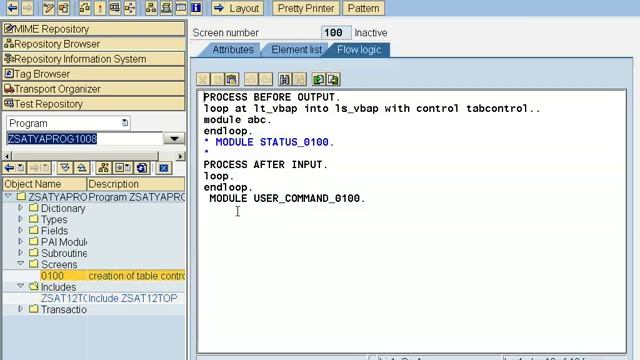Screen dimensions: 640x360
Task: Click the 'module abc.' code line
Action: click(x=238, y=120)
